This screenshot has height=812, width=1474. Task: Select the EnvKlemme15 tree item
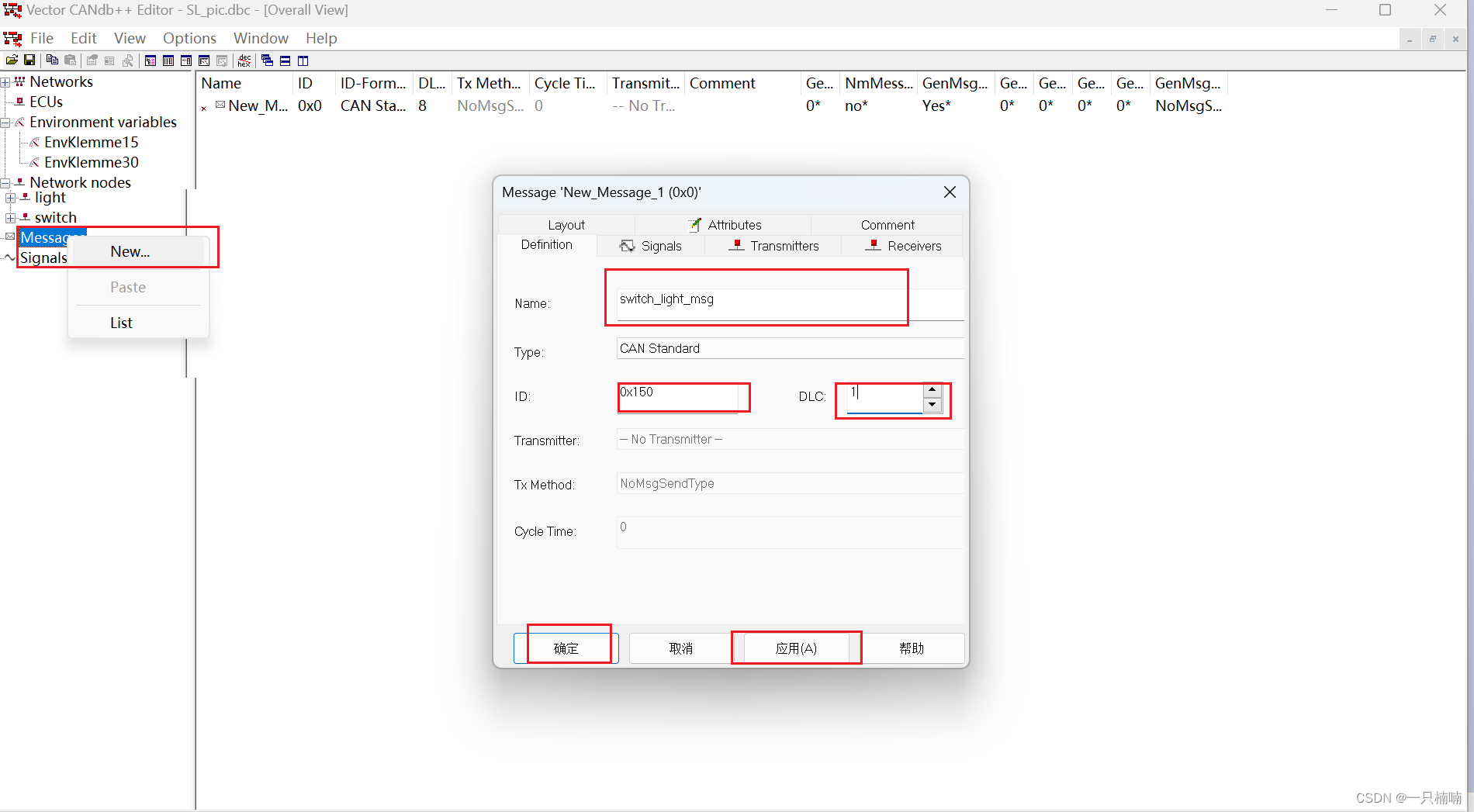[x=92, y=142]
